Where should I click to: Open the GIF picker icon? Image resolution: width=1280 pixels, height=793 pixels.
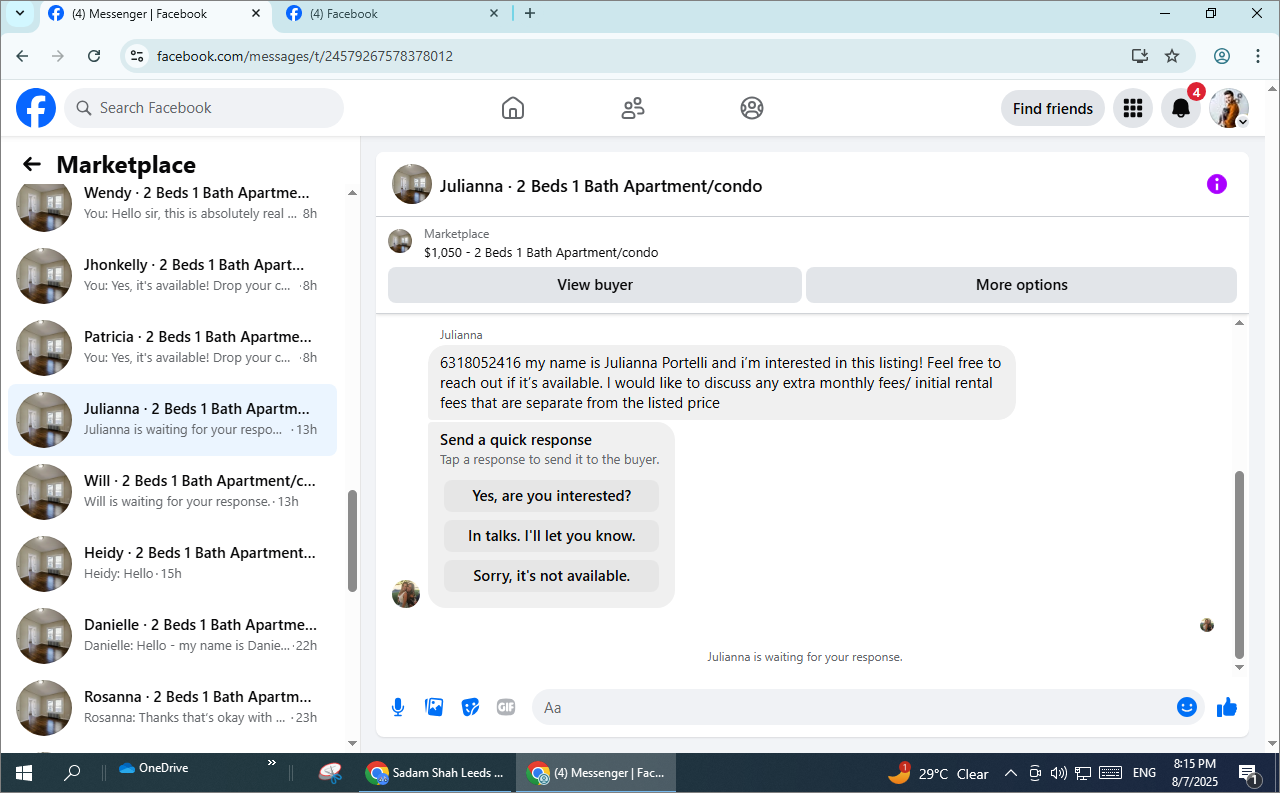click(506, 707)
